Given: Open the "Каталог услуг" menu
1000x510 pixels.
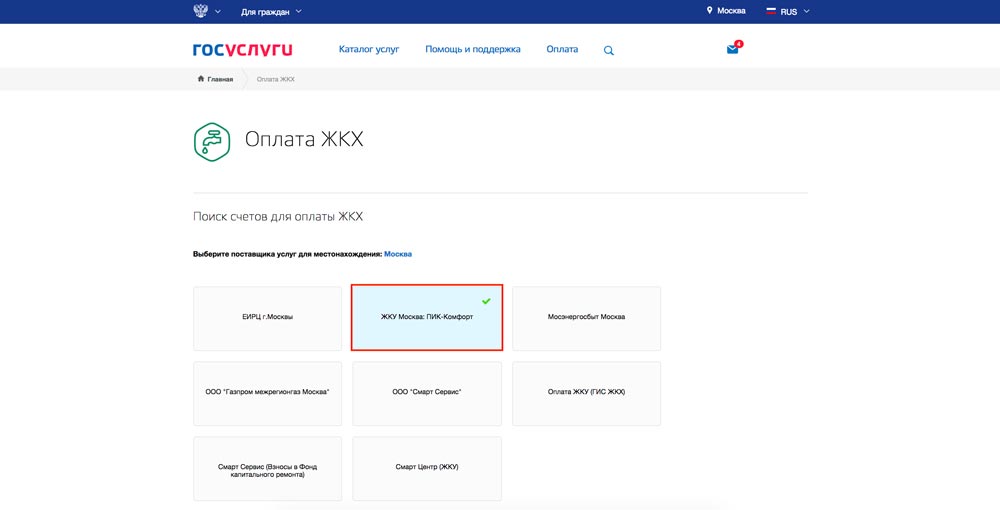Looking at the screenshot, I should (369, 49).
